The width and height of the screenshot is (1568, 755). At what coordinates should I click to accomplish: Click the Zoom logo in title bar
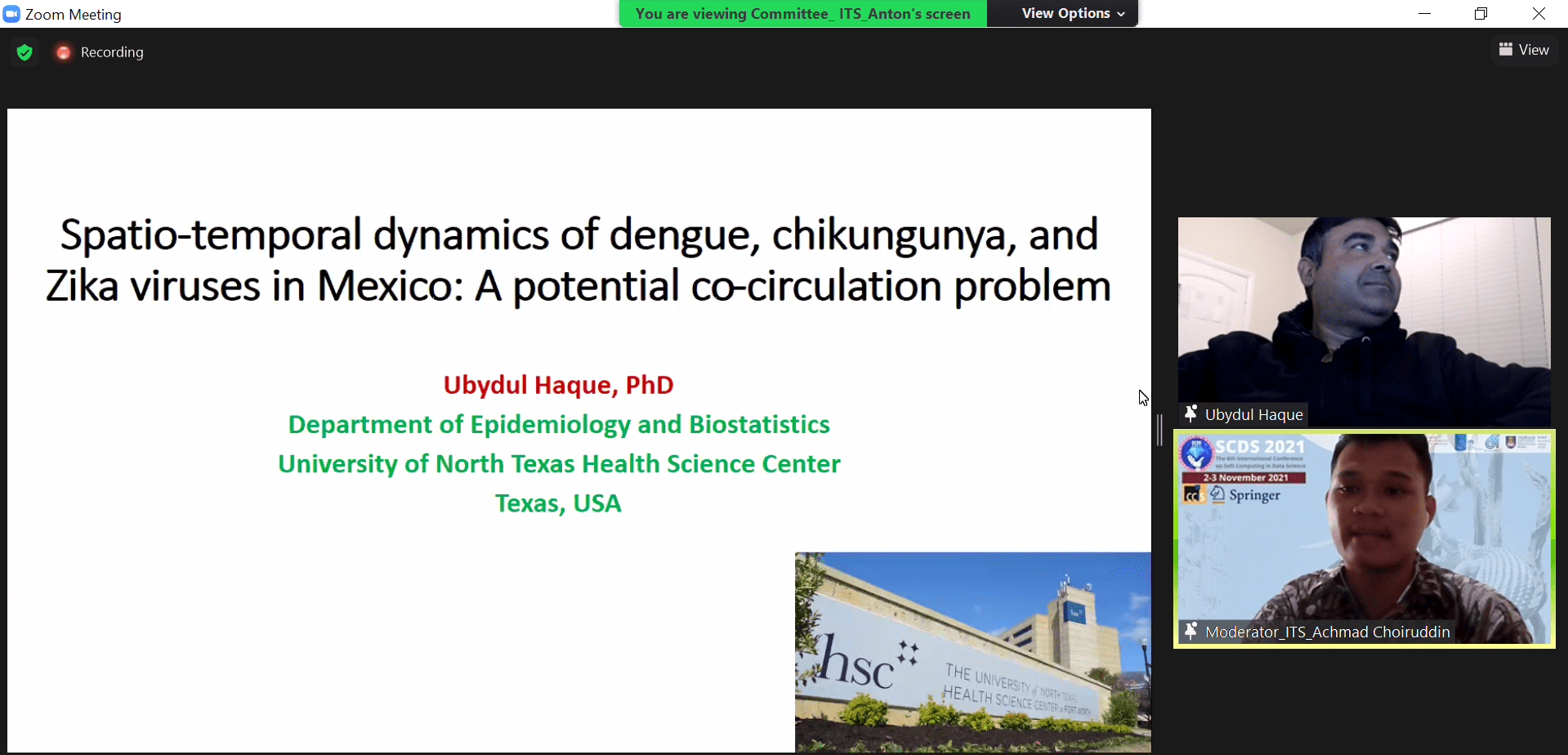point(11,14)
